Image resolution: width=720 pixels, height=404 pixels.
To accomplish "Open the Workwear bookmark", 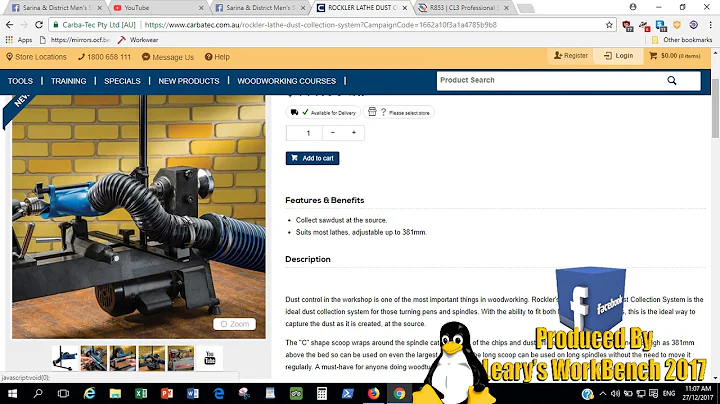I will tap(138, 40).
